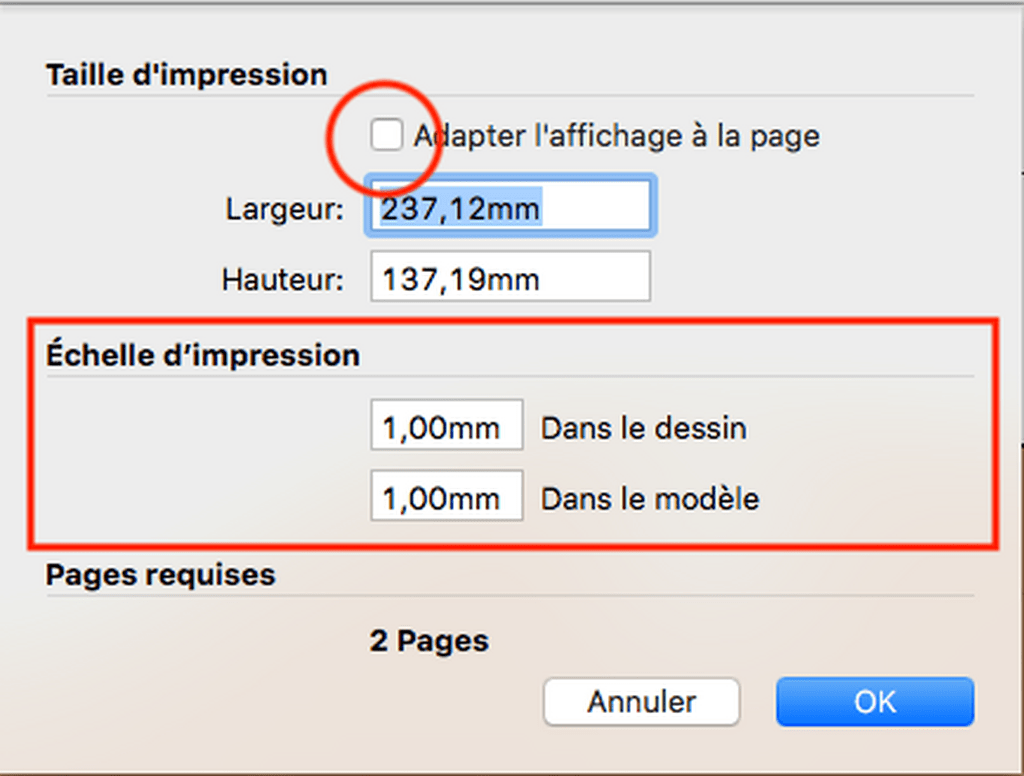Image resolution: width=1024 pixels, height=776 pixels.
Task: Click the 'Largeur:' label
Action: (285, 210)
